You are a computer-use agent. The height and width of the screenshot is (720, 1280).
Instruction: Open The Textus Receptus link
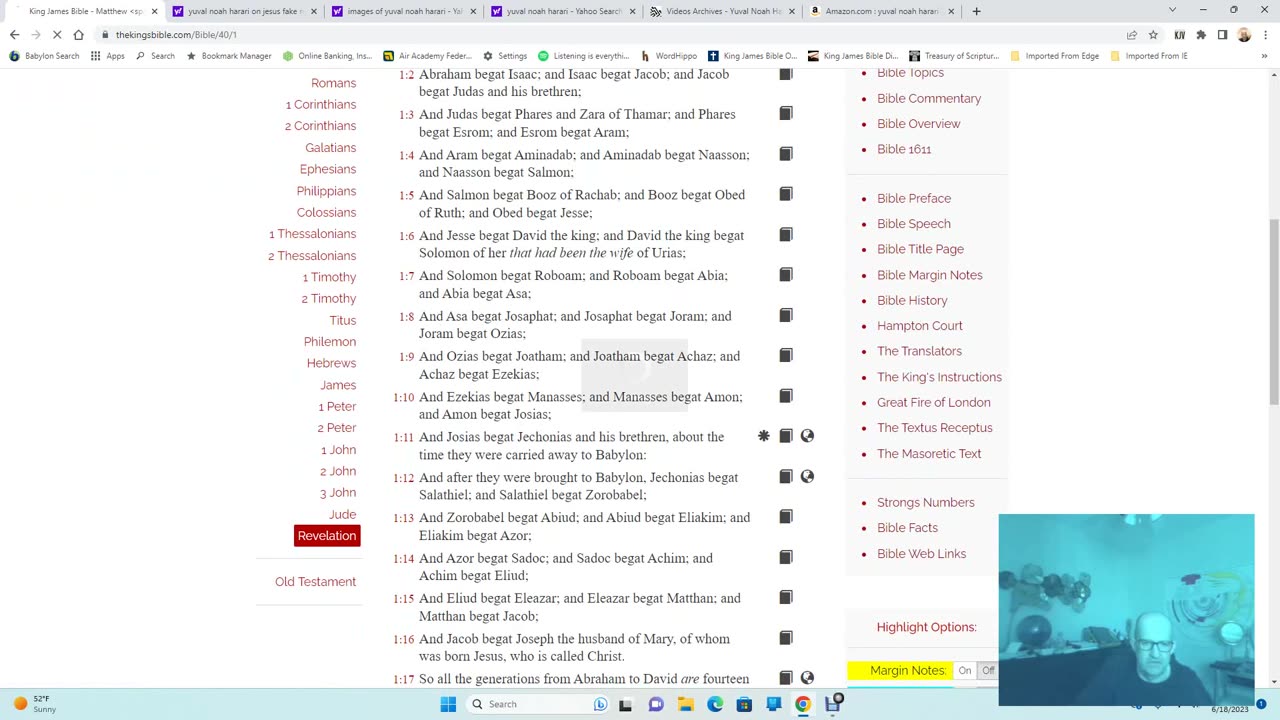tap(935, 428)
